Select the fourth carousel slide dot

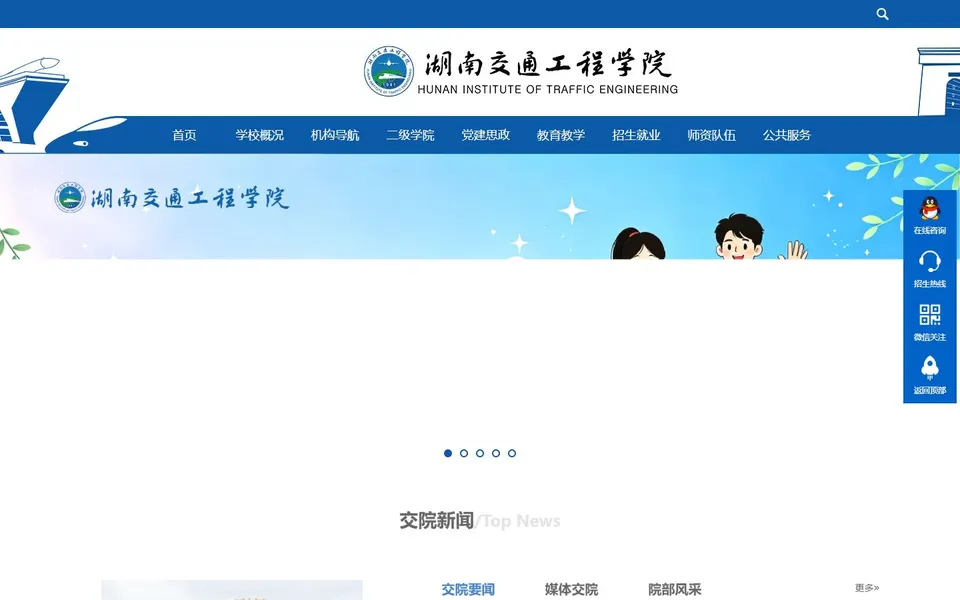pos(496,453)
